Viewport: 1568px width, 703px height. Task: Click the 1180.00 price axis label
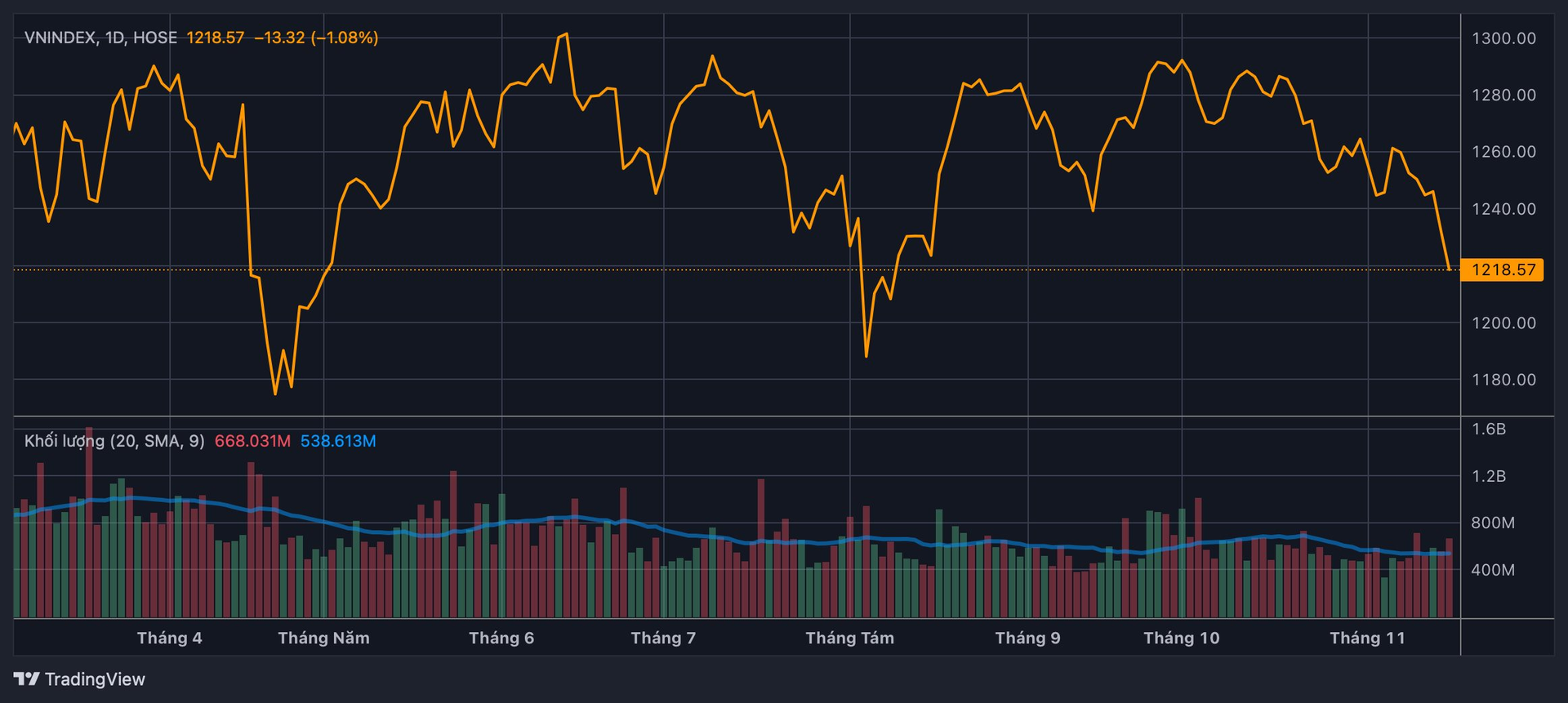tap(1503, 380)
